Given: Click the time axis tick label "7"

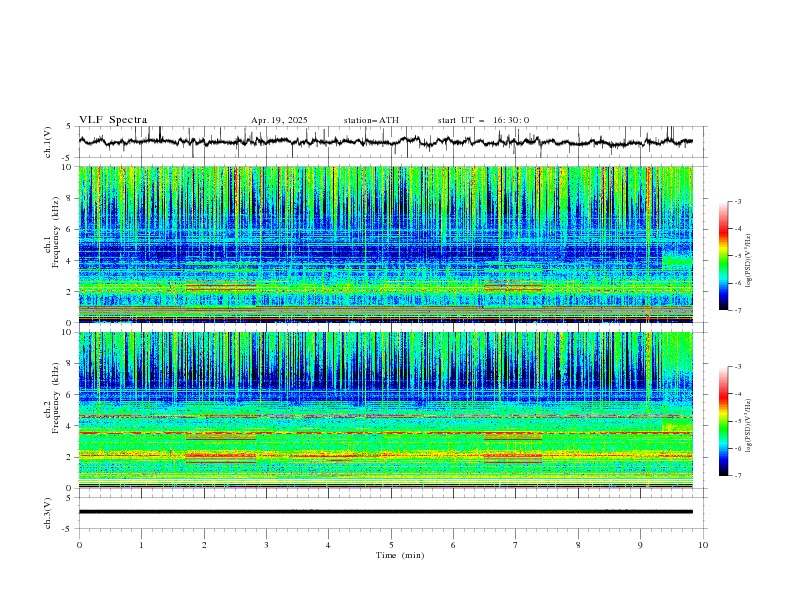Looking at the screenshot, I should click(x=516, y=545).
